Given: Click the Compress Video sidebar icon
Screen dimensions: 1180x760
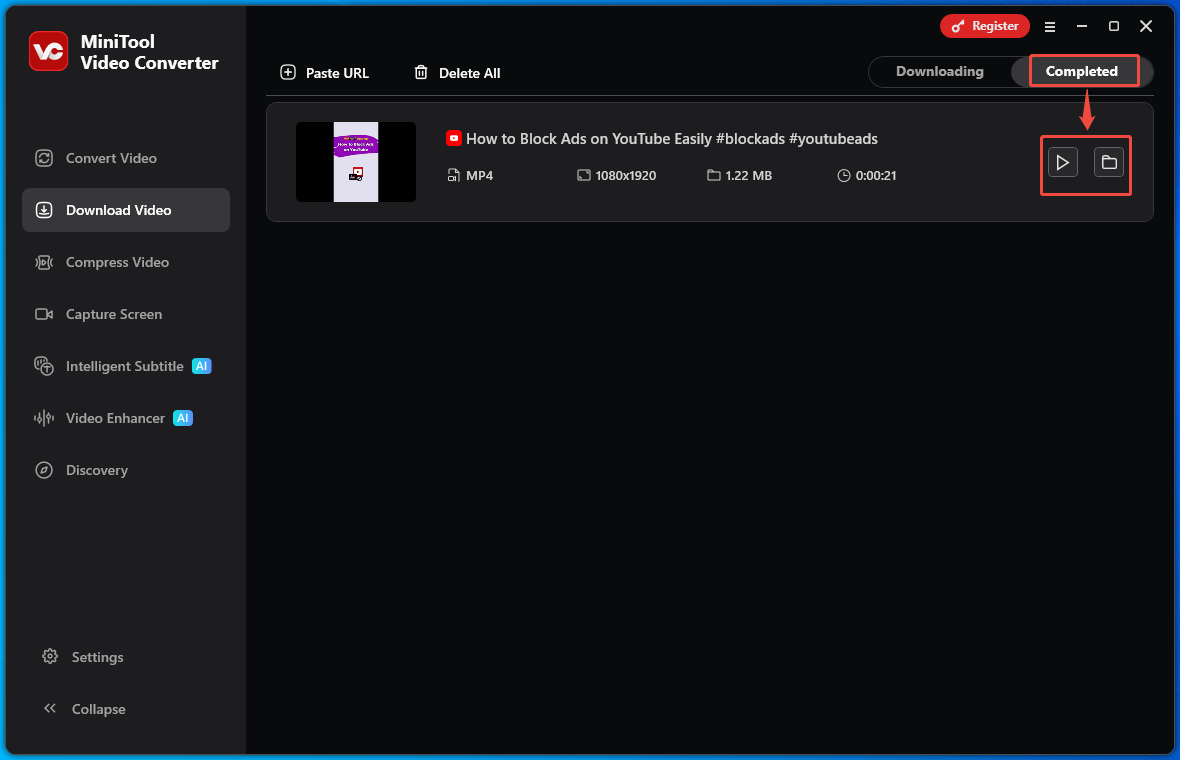Looking at the screenshot, I should tap(44, 262).
